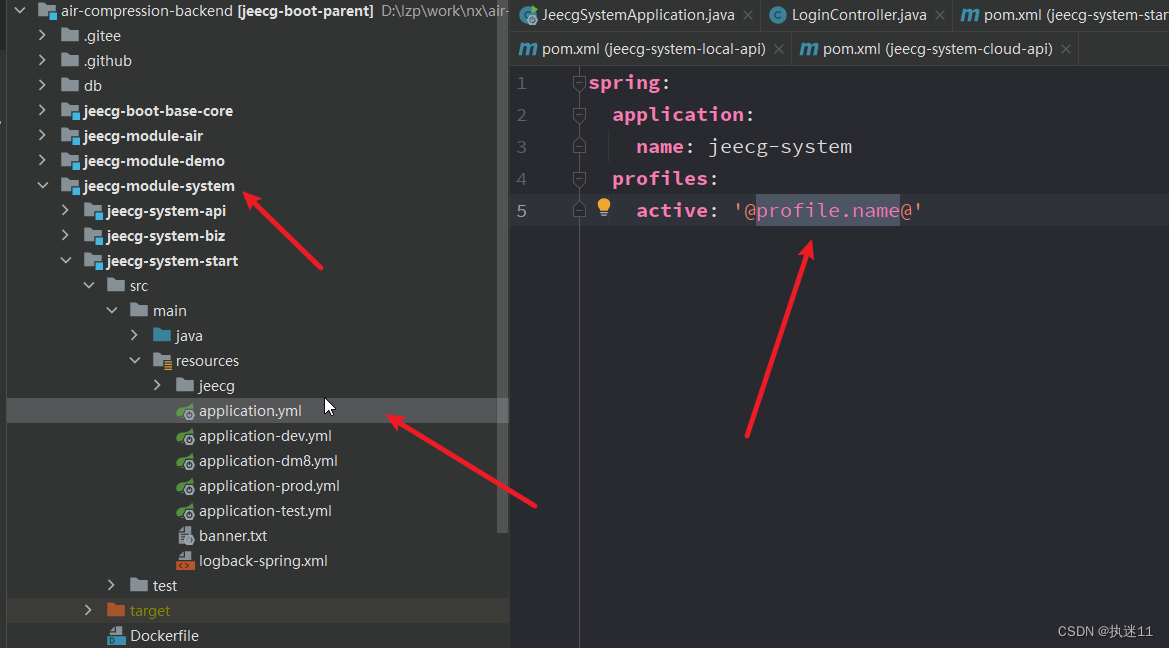Collapse the jeecg-system-start module

[66, 260]
